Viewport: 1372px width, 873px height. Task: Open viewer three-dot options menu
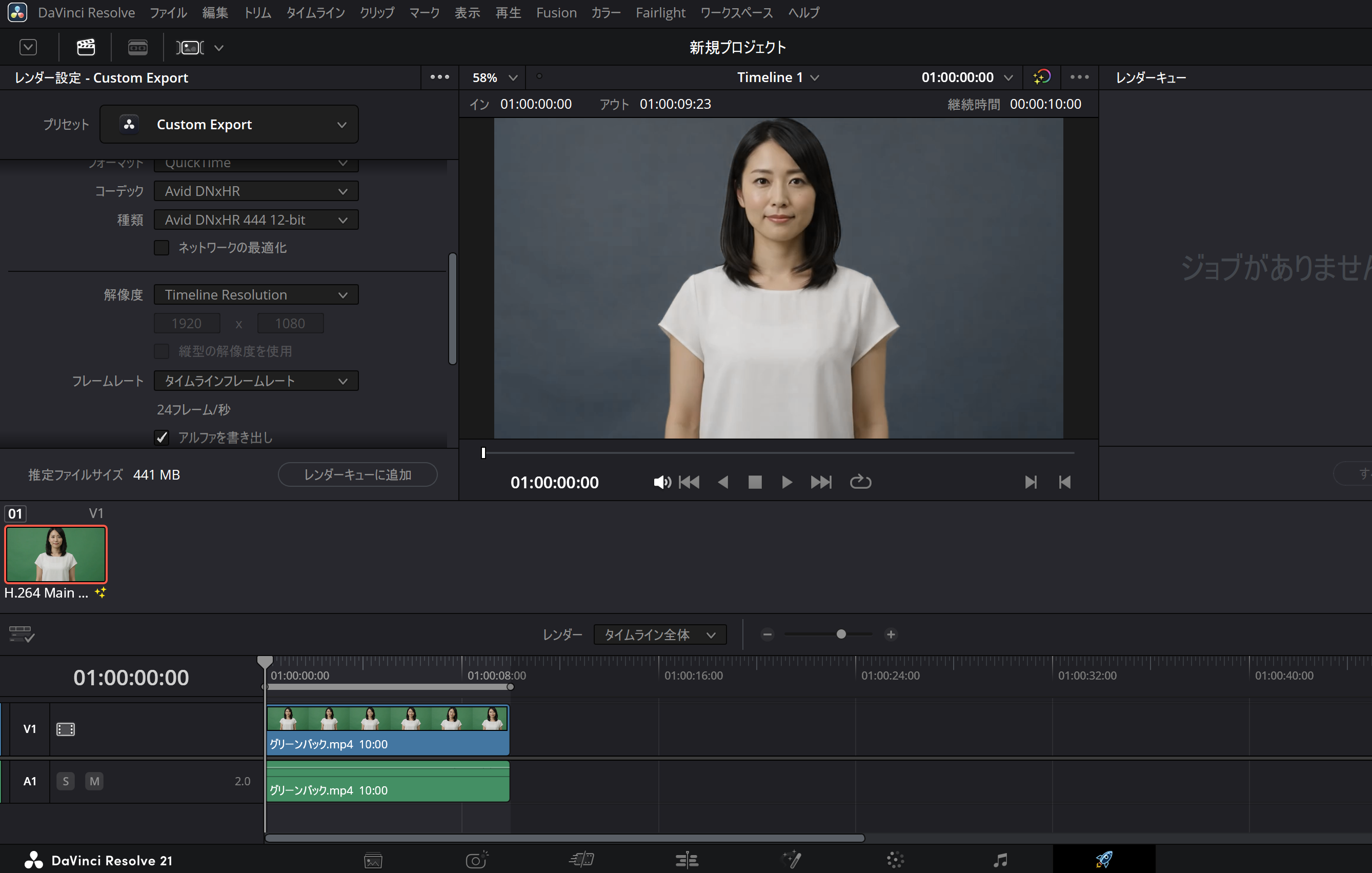pos(1079,77)
